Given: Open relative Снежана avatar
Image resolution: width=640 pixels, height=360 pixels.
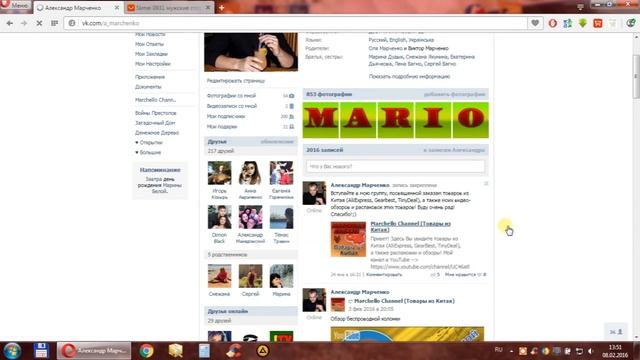Looking at the screenshot, I should tap(219, 276).
